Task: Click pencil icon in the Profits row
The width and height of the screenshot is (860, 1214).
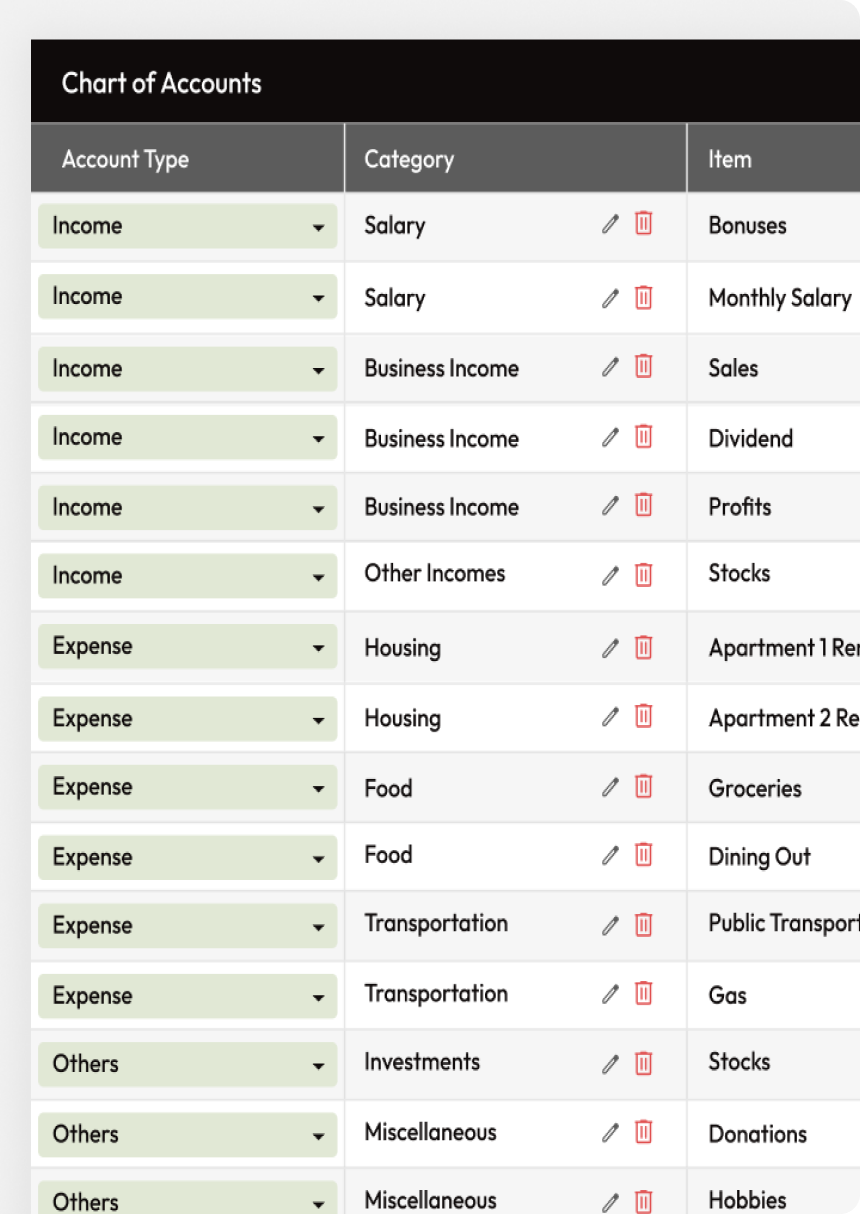Action: pos(610,506)
